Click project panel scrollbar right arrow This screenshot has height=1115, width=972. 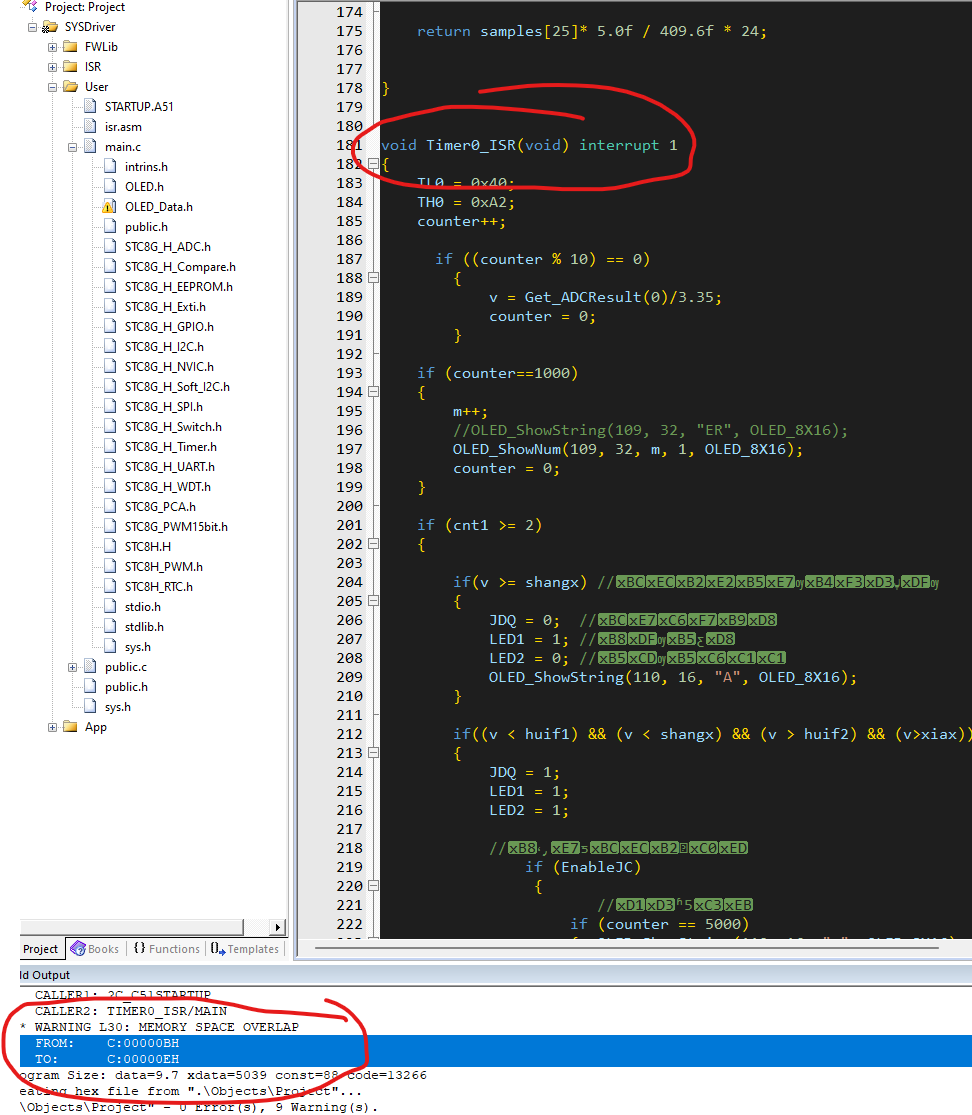[277, 927]
